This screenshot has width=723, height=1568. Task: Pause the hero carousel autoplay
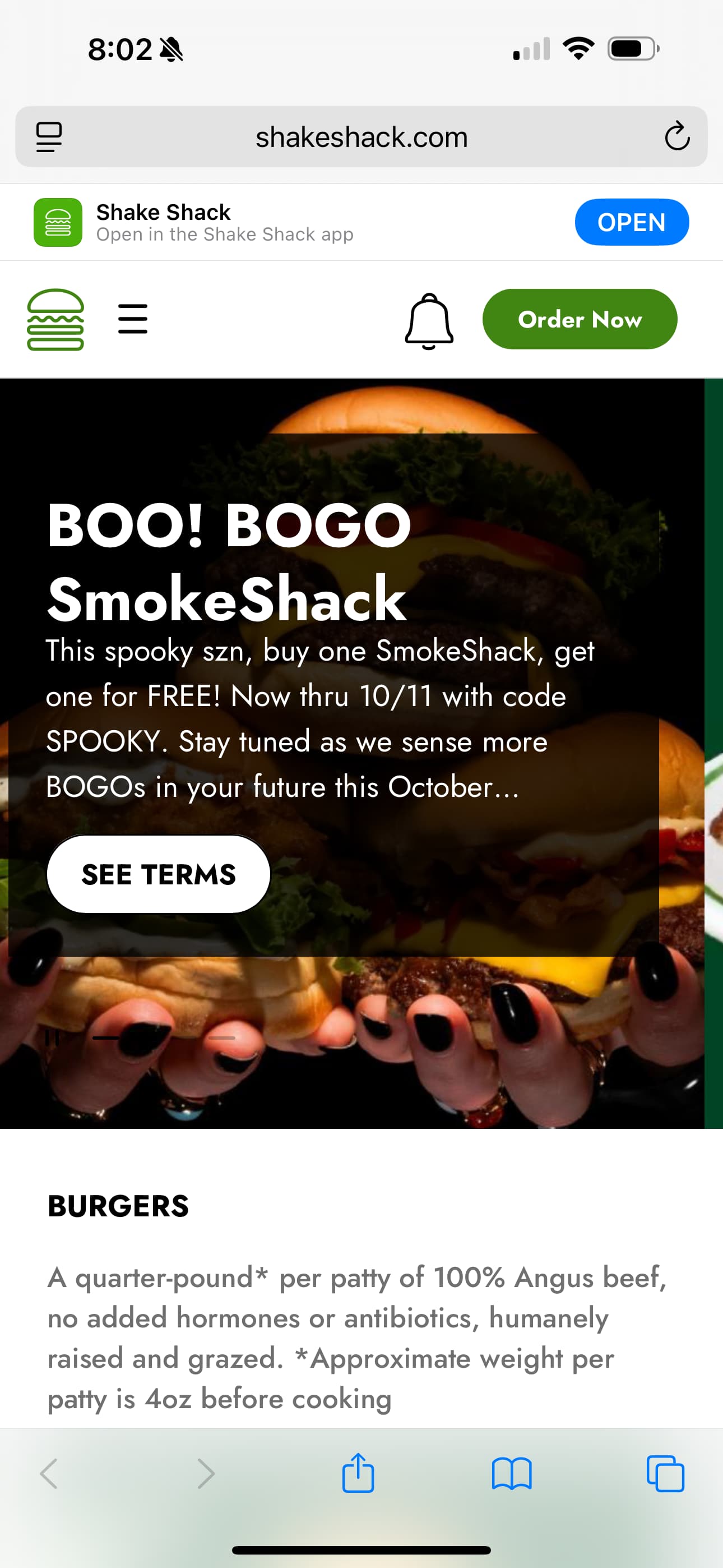point(52,1038)
